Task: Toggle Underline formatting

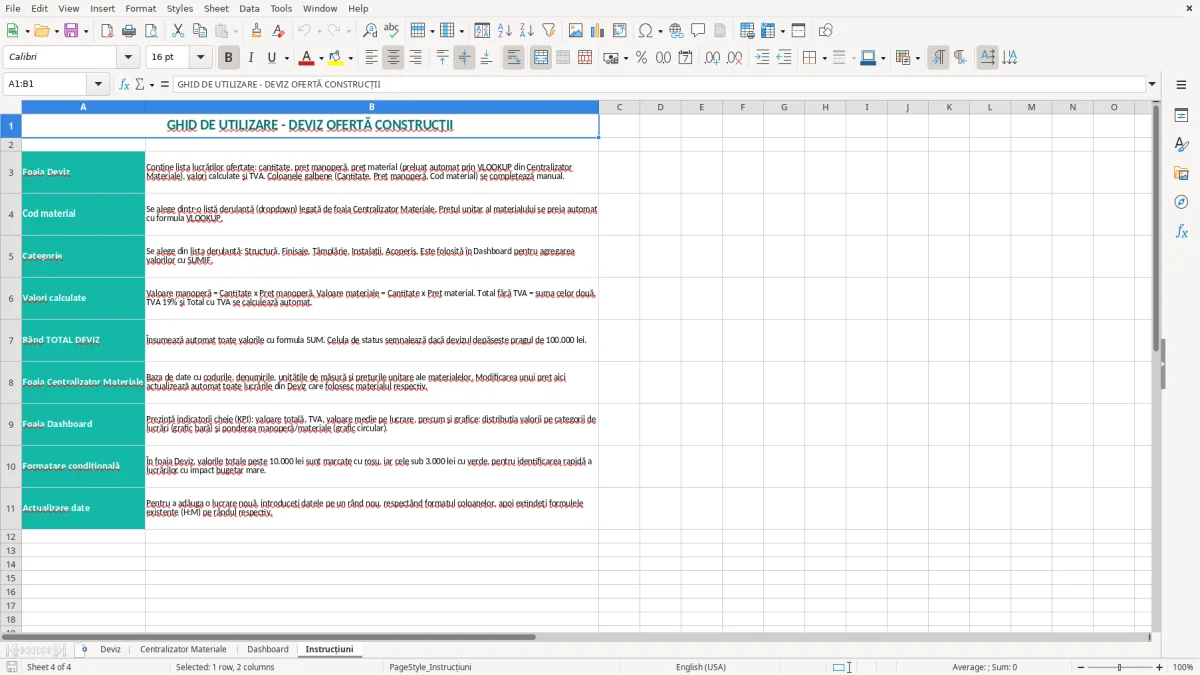Action: (x=271, y=58)
